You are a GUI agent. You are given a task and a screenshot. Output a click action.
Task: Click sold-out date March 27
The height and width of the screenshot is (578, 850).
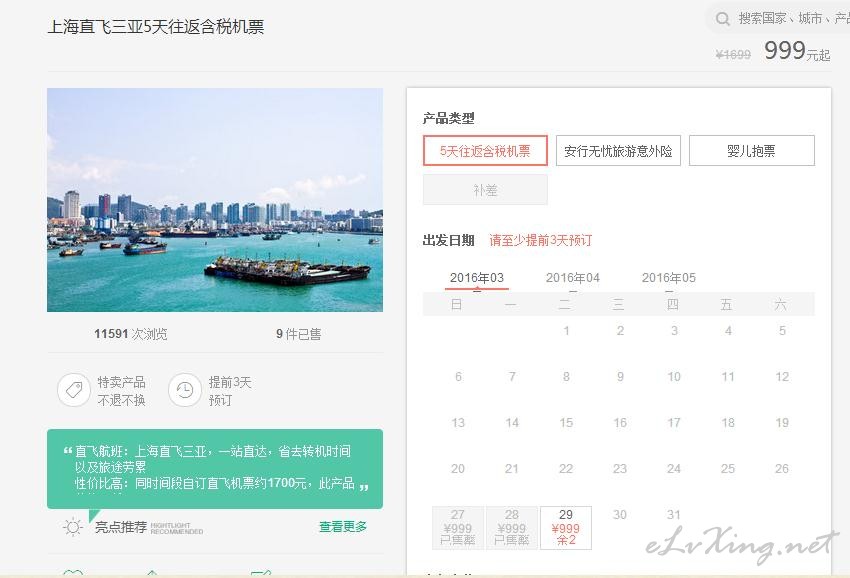(458, 527)
